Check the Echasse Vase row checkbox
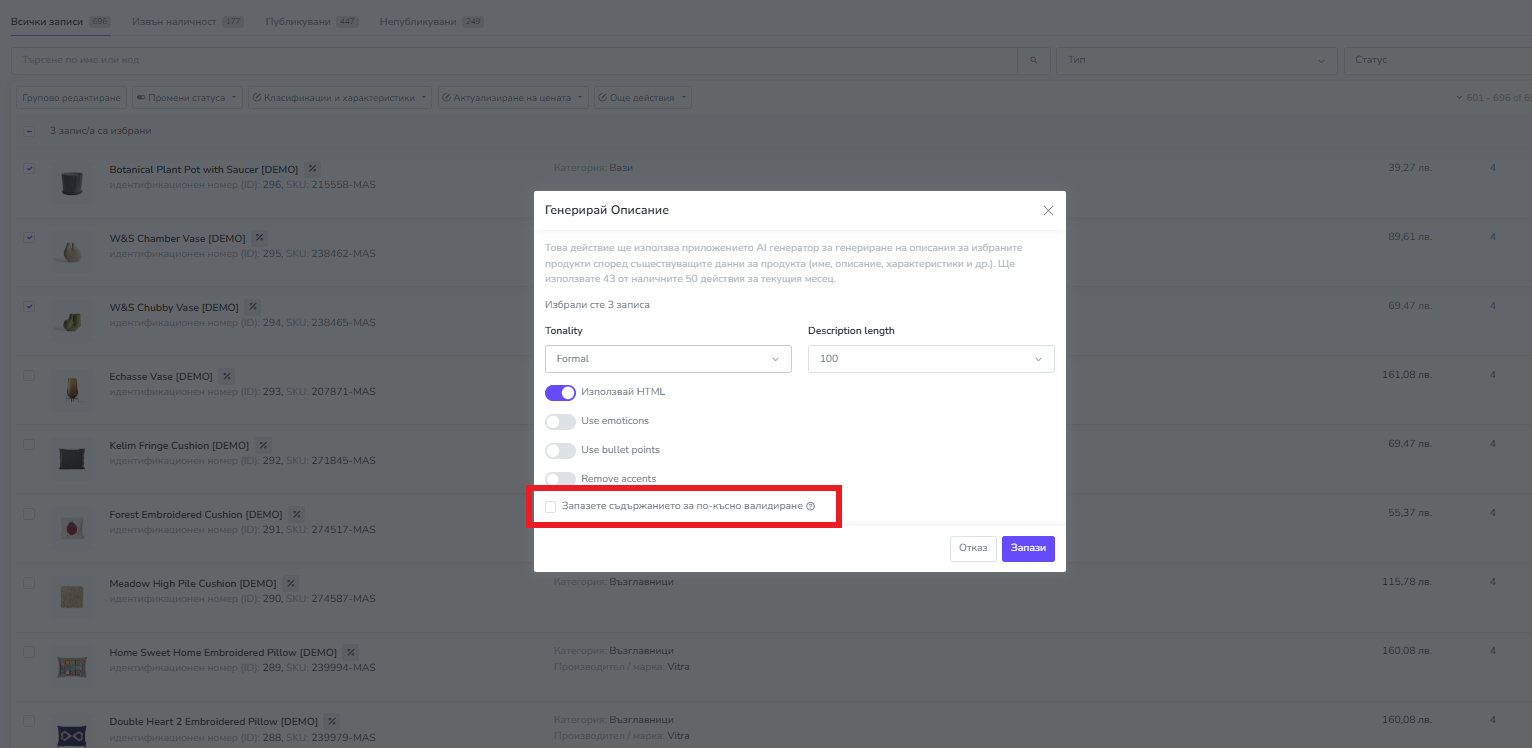Screen dimensions: 1532x748 point(29,375)
